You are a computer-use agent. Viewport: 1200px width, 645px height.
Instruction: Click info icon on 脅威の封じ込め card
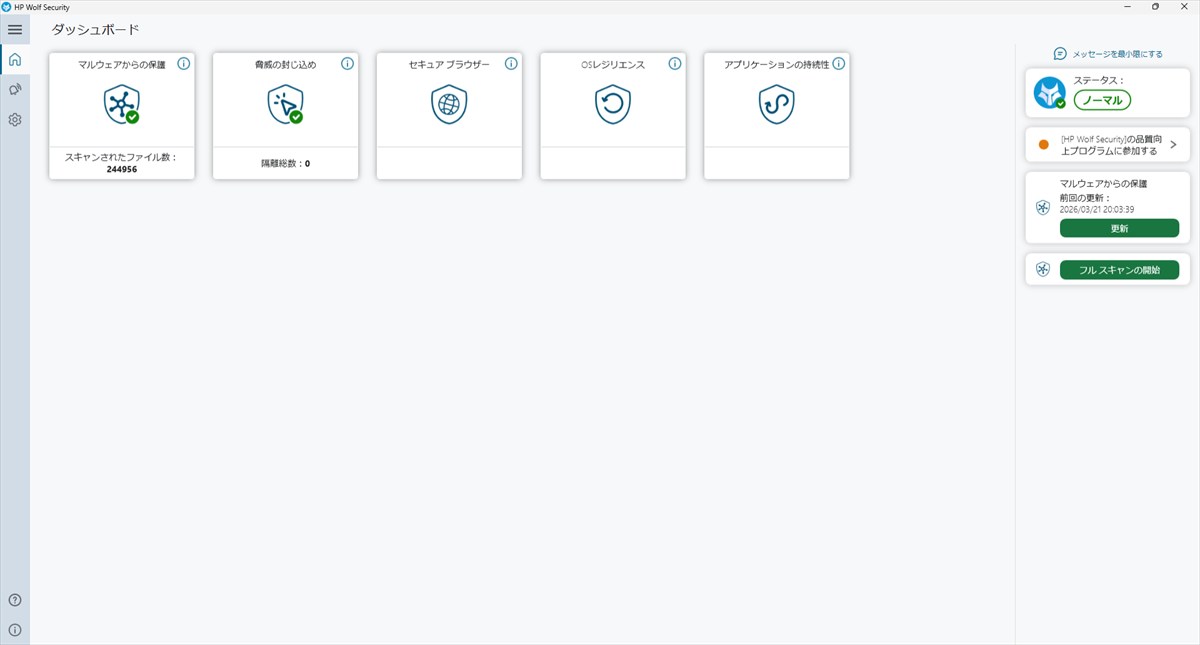click(x=347, y=64)
